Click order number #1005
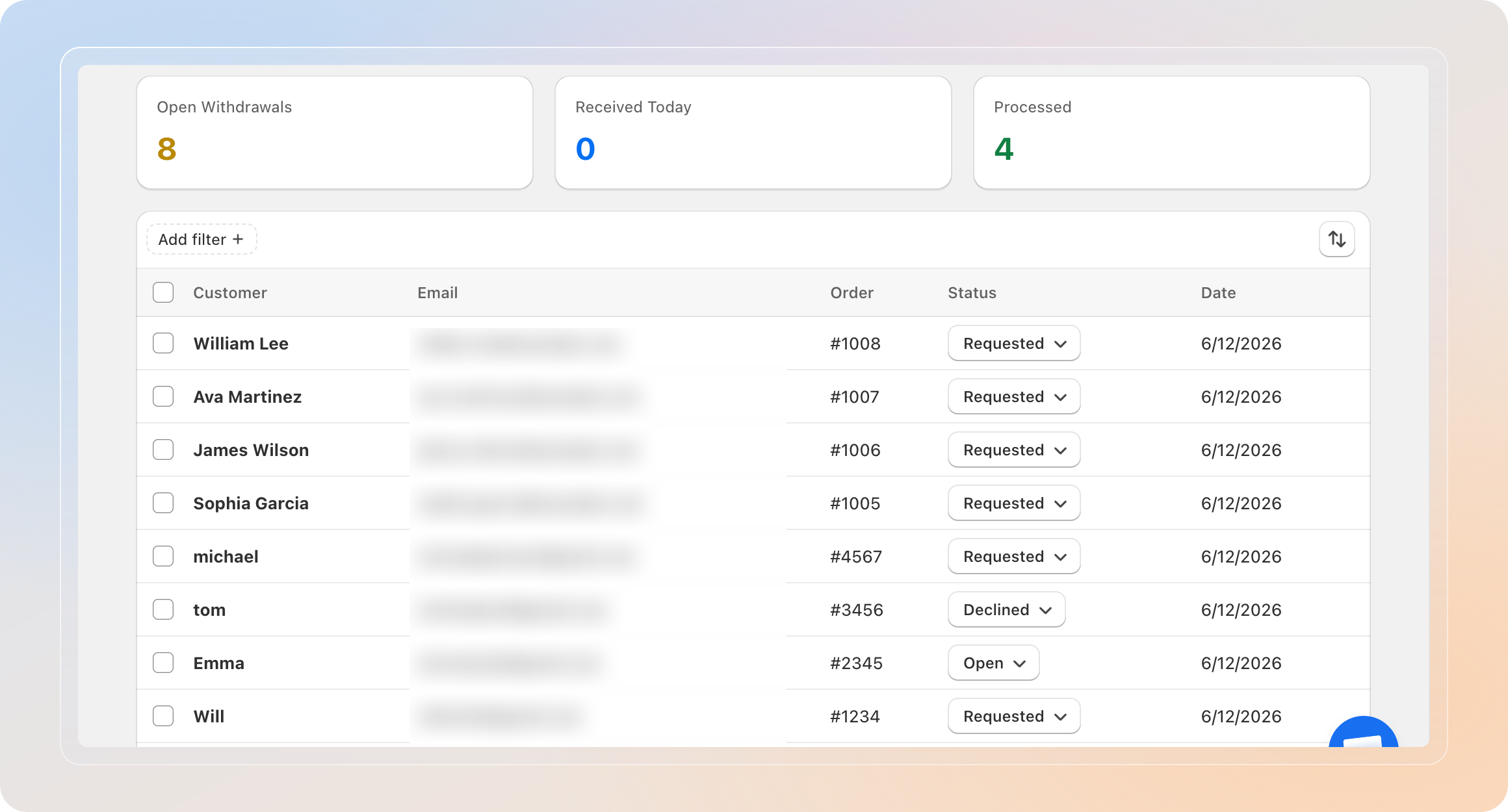The width and height of the screenshot is (1508, 812). click(x=855, y=503)
